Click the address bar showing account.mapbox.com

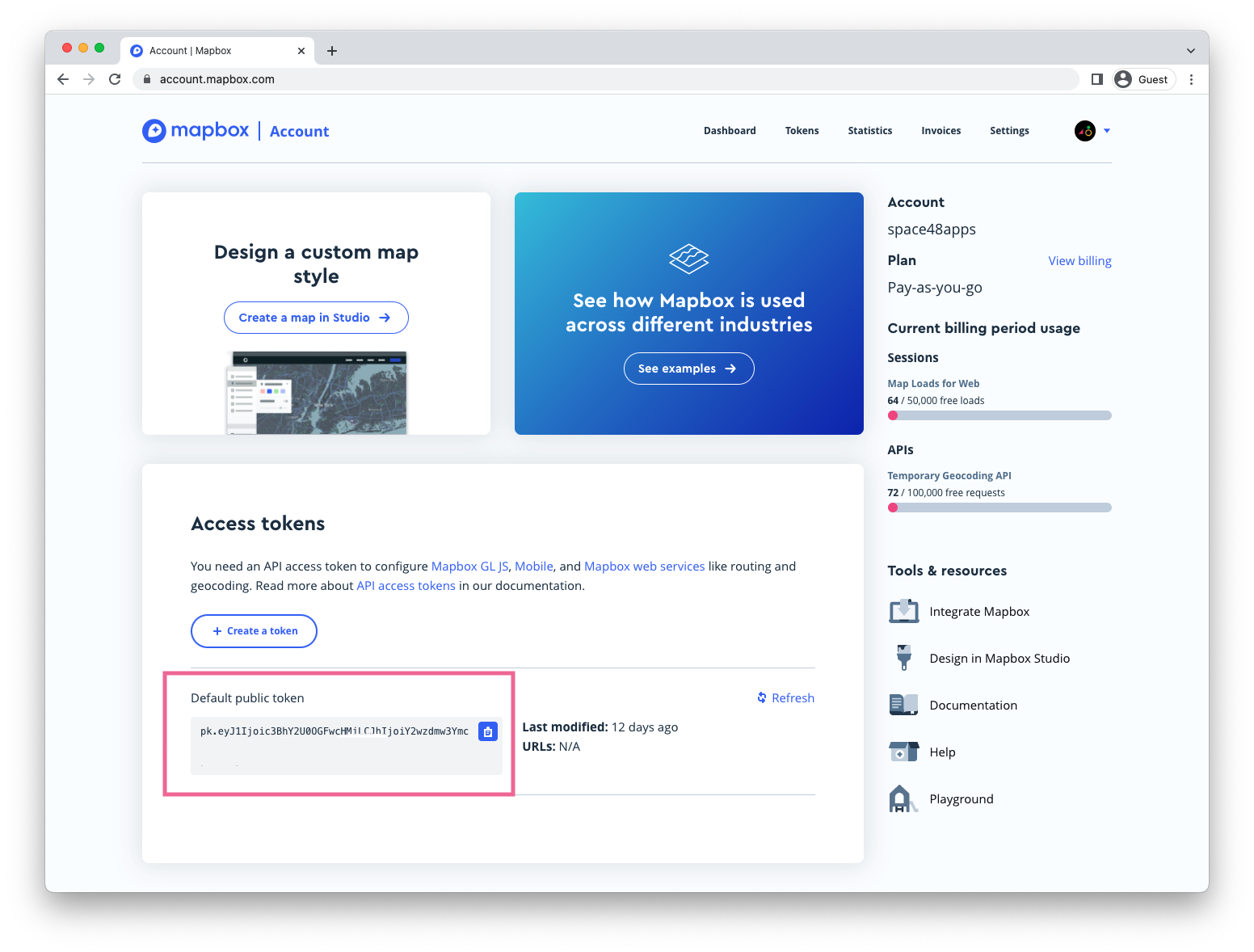point(606,79)
